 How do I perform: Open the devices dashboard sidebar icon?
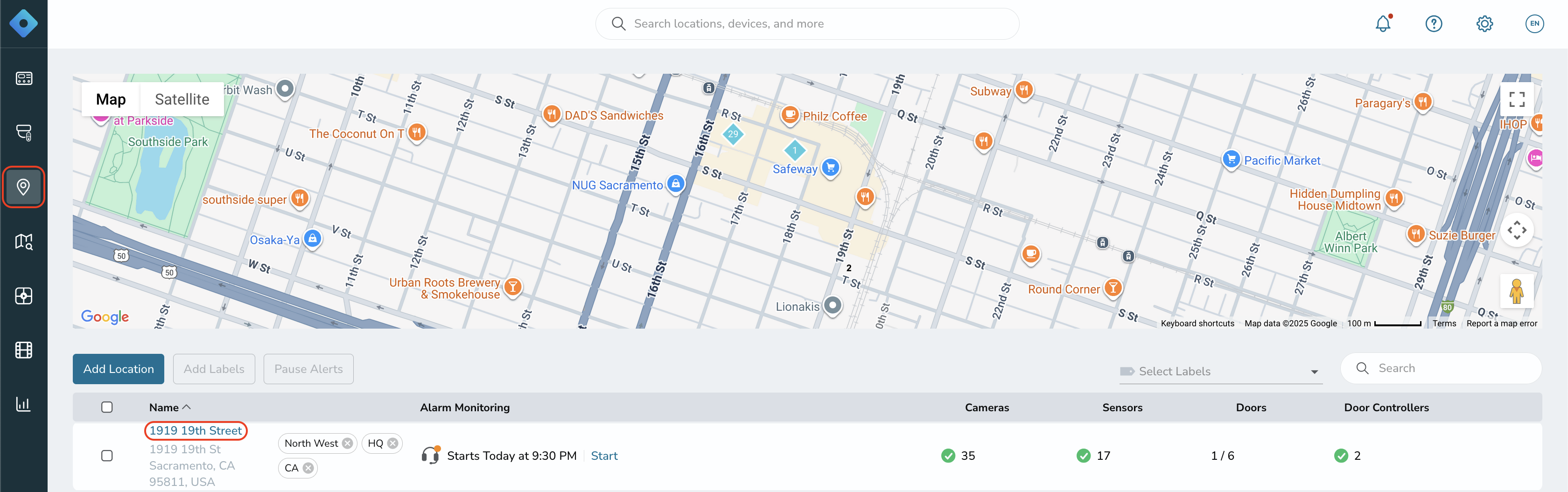[x=24, y=78]
